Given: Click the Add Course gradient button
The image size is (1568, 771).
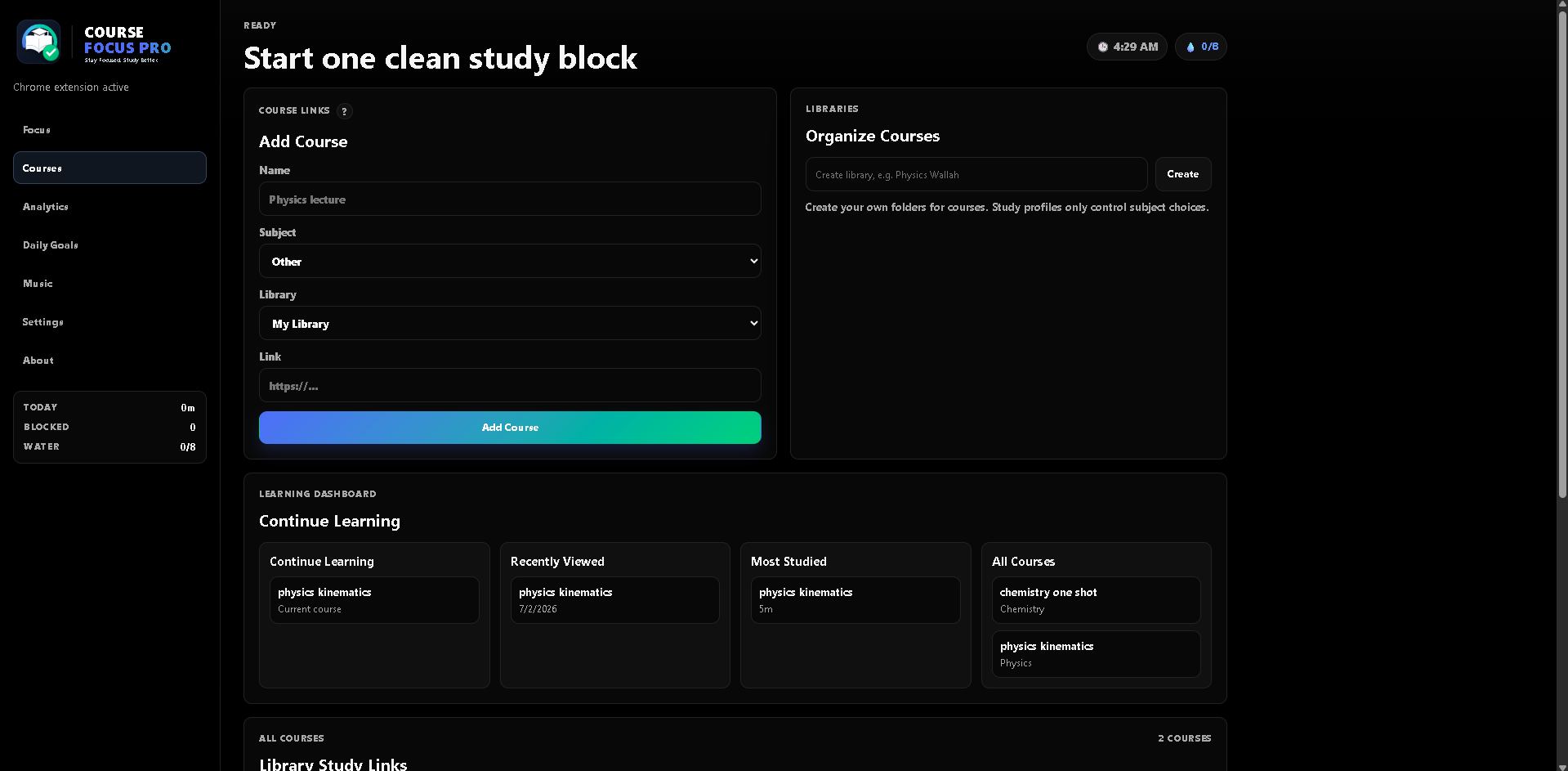Looking at the screenshot, I should click(510, 428).
